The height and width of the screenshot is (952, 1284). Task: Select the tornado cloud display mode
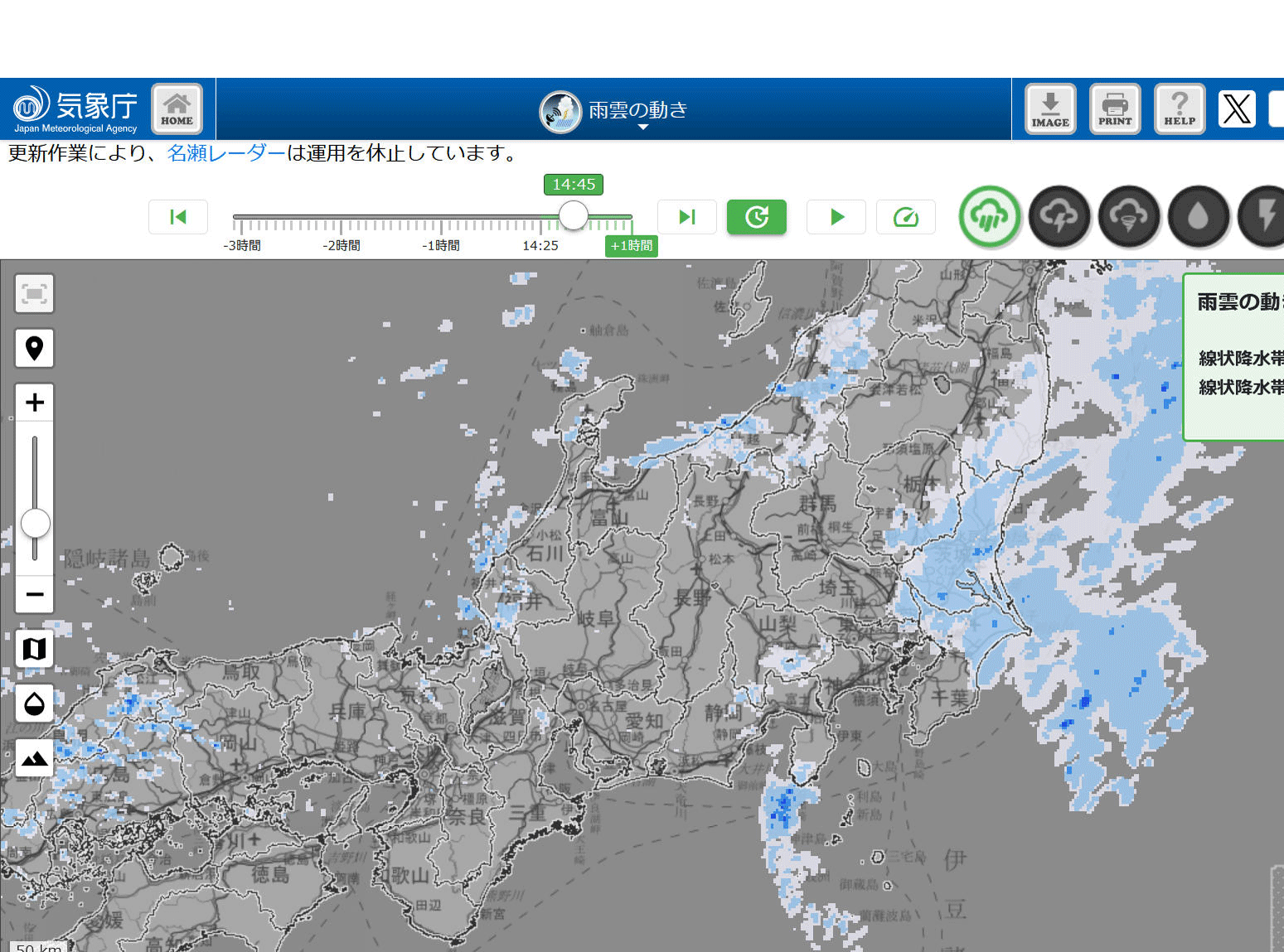click(x=1128, y=217)
